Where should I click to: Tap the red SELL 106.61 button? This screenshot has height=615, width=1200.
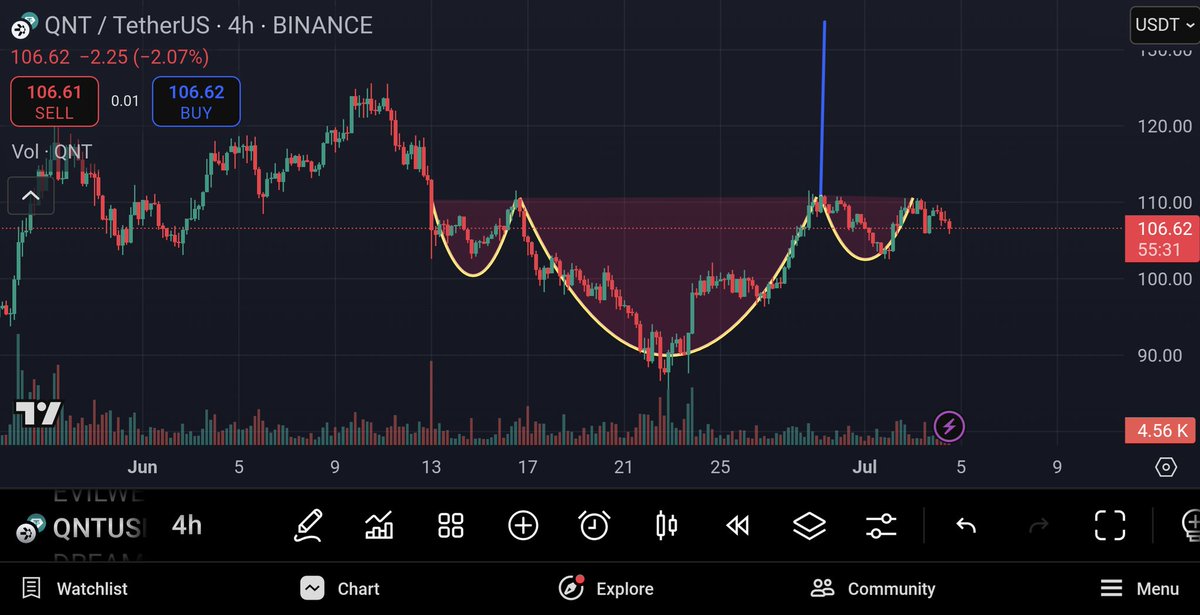click(55, 102)
